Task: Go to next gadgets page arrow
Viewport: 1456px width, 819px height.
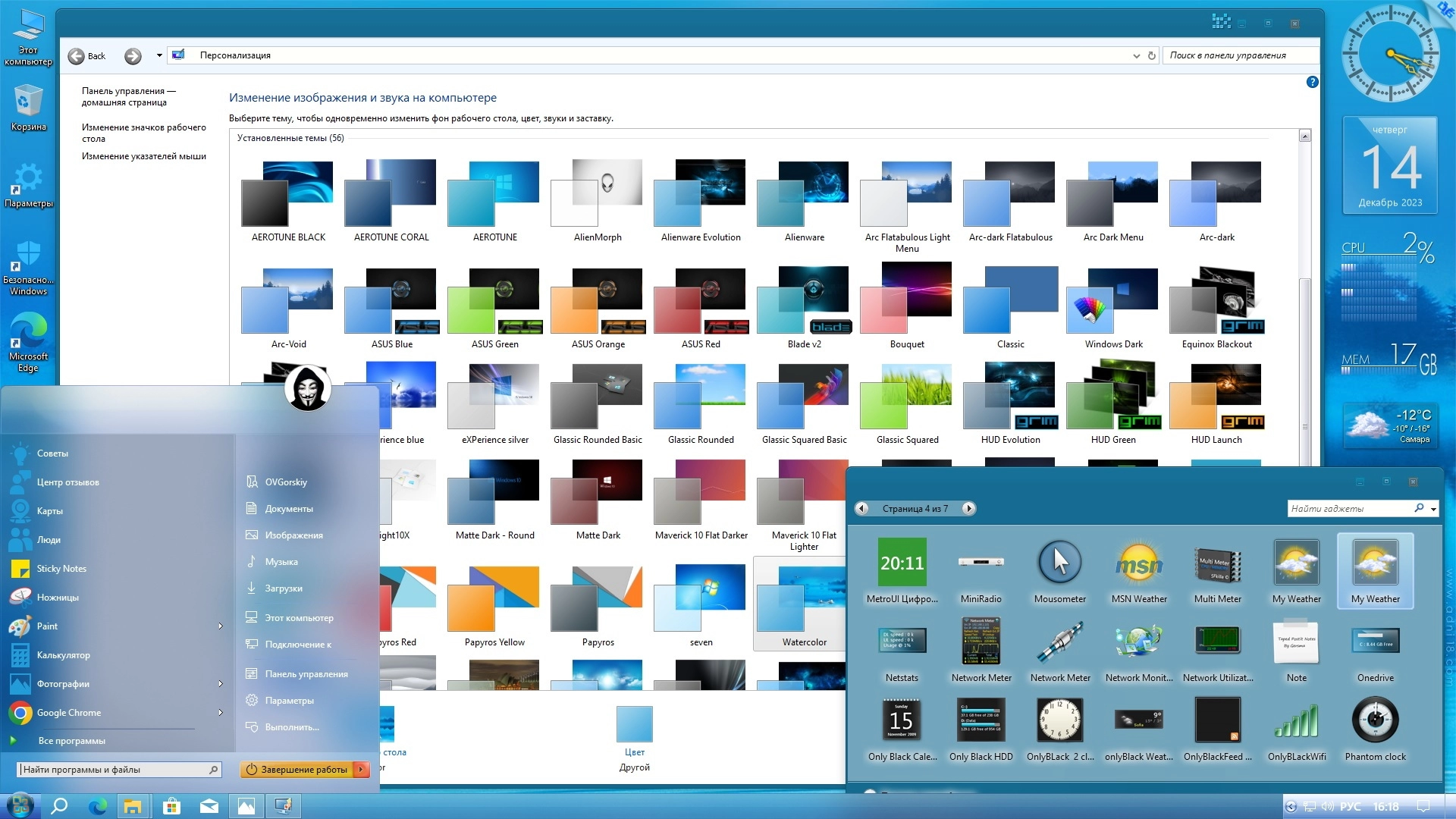Action: [x=968, y=509]
